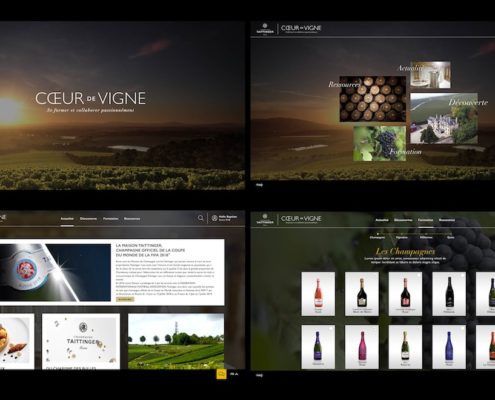Screen dimensions: 495x400
Task: Choose the Champagnes step in the sub-navigation timeline
Action: pos(377,237)
